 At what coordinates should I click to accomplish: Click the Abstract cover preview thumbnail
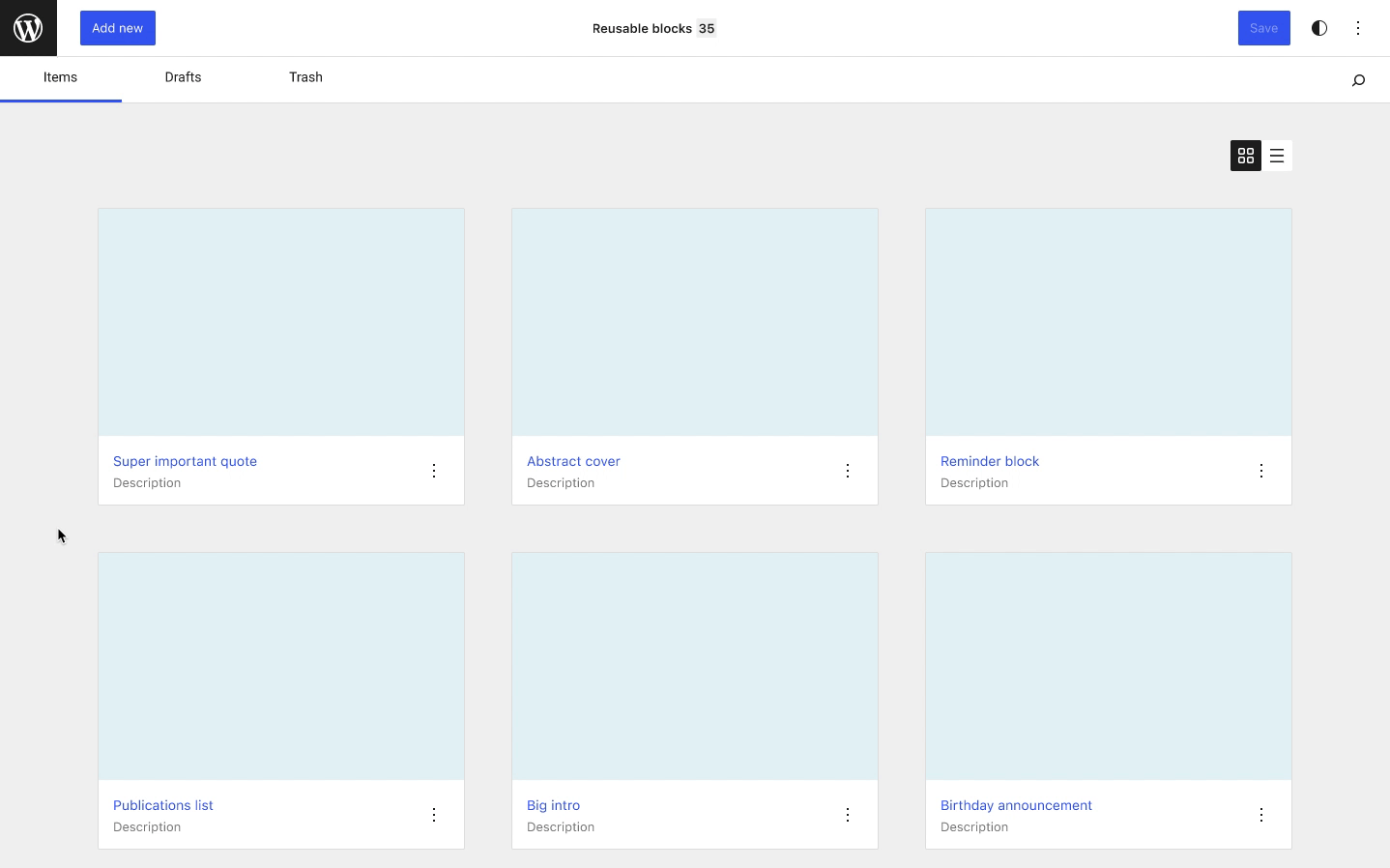tap(695, 322)
